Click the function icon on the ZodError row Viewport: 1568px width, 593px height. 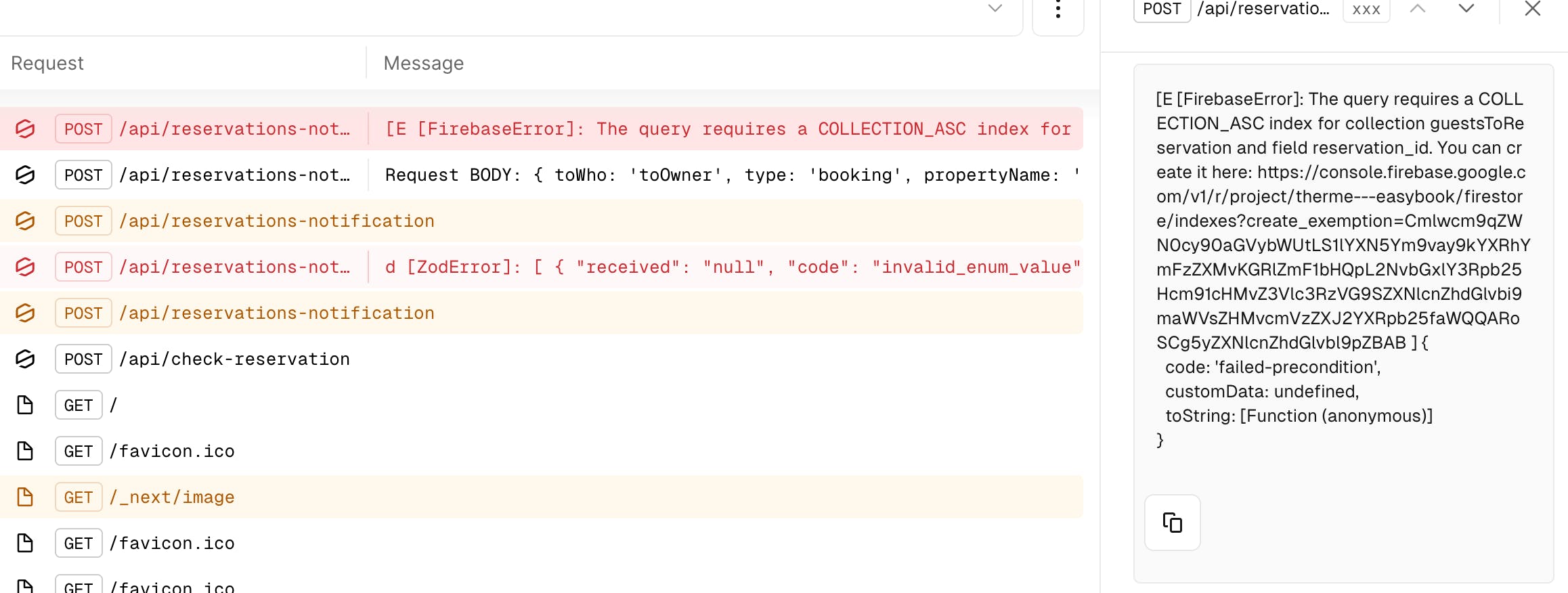[25, 267]
